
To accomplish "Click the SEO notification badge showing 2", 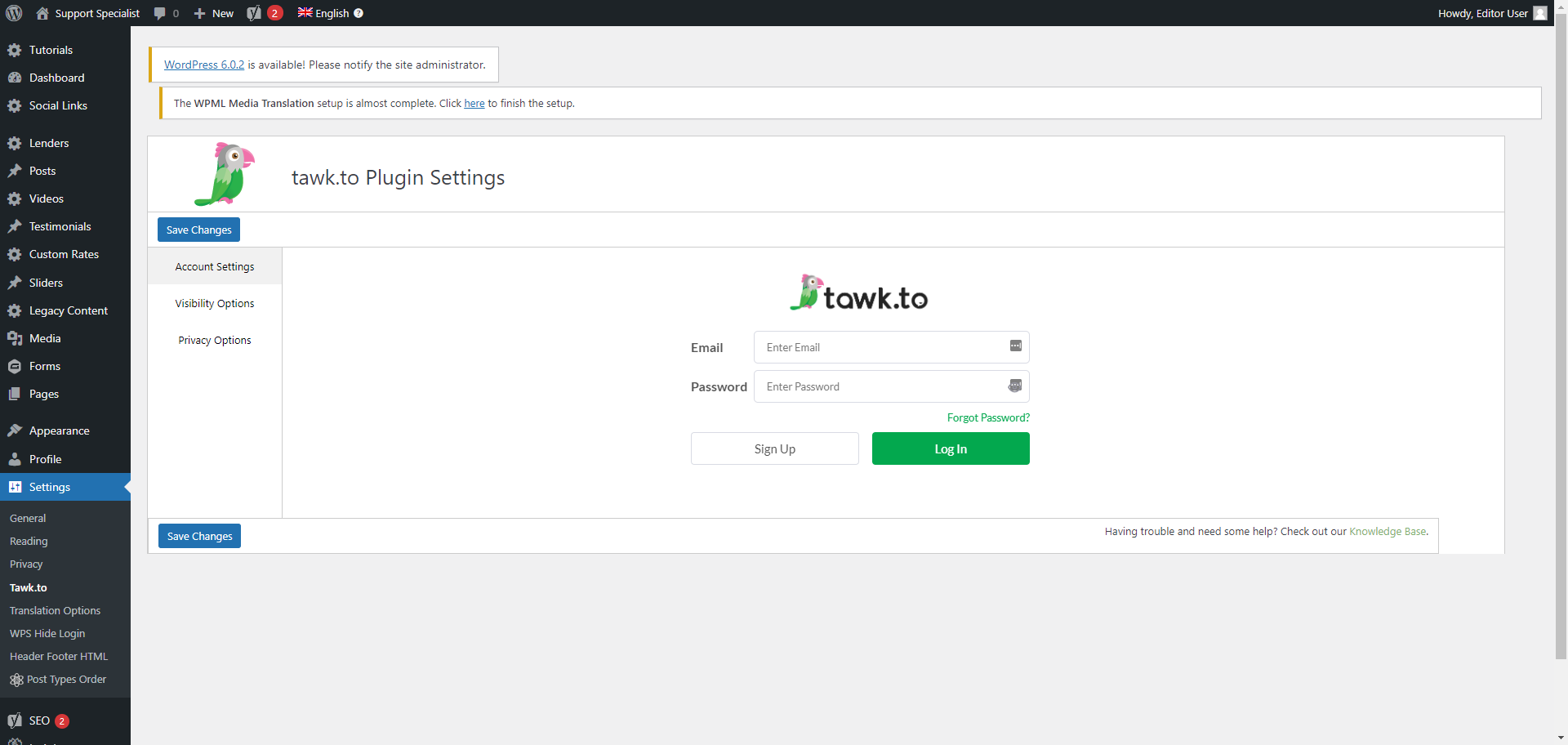I will 61,720.
